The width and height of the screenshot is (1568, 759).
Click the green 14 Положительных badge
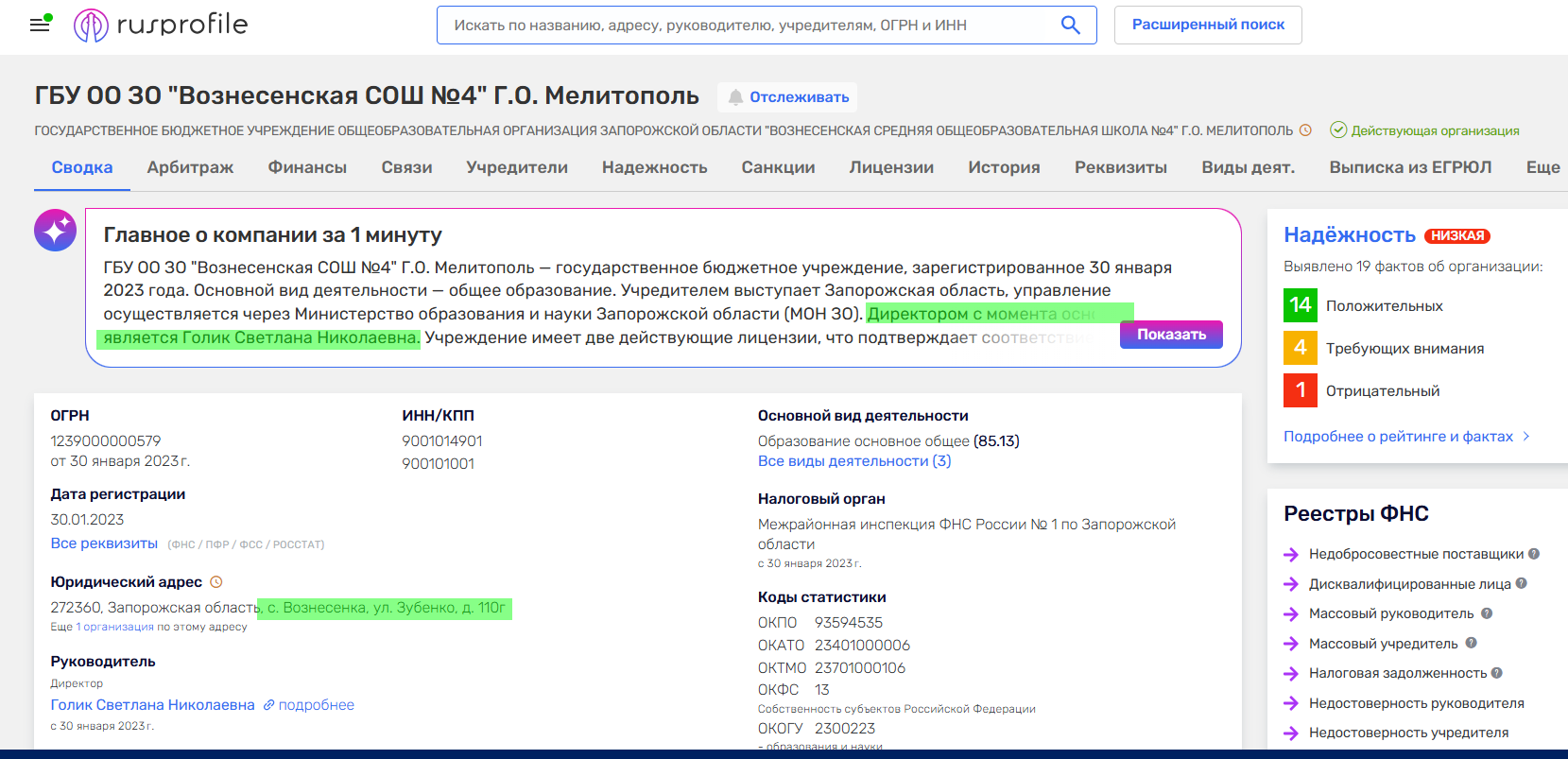(x=1301, y=305)
